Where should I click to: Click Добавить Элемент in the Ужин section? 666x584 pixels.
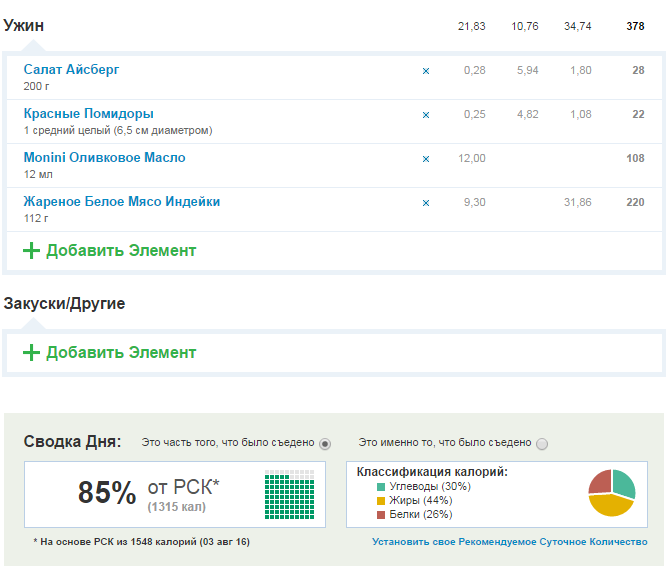coord(121,251)
